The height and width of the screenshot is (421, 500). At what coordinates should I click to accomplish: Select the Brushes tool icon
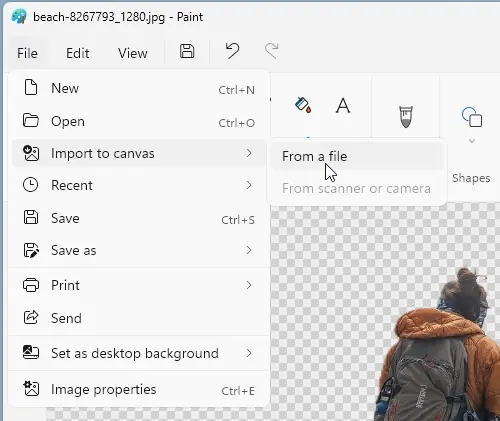click(x=406, y=116)
